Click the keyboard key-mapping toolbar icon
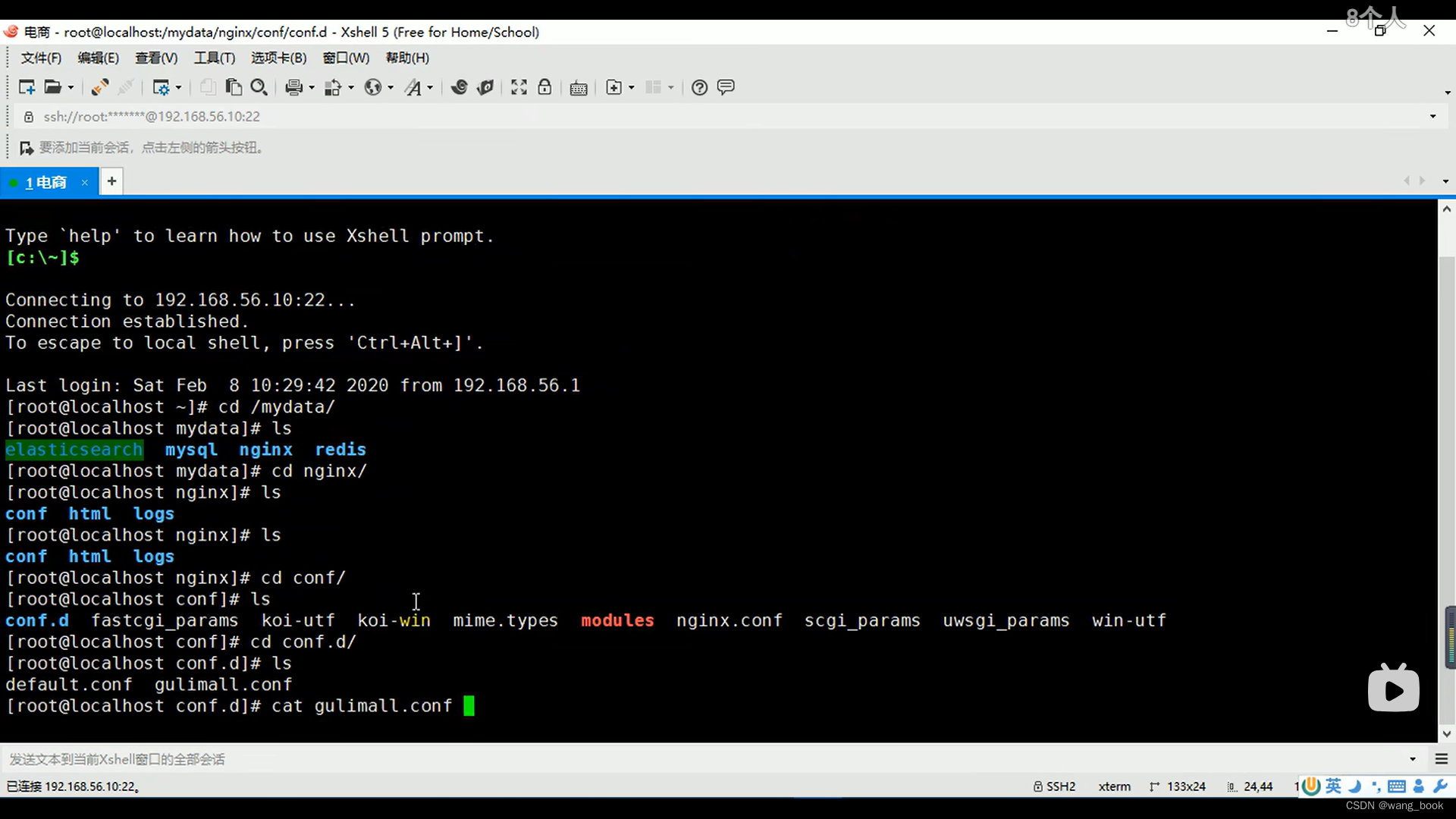Viewport: 1456px width, 819px height. [x=579, y=88]
